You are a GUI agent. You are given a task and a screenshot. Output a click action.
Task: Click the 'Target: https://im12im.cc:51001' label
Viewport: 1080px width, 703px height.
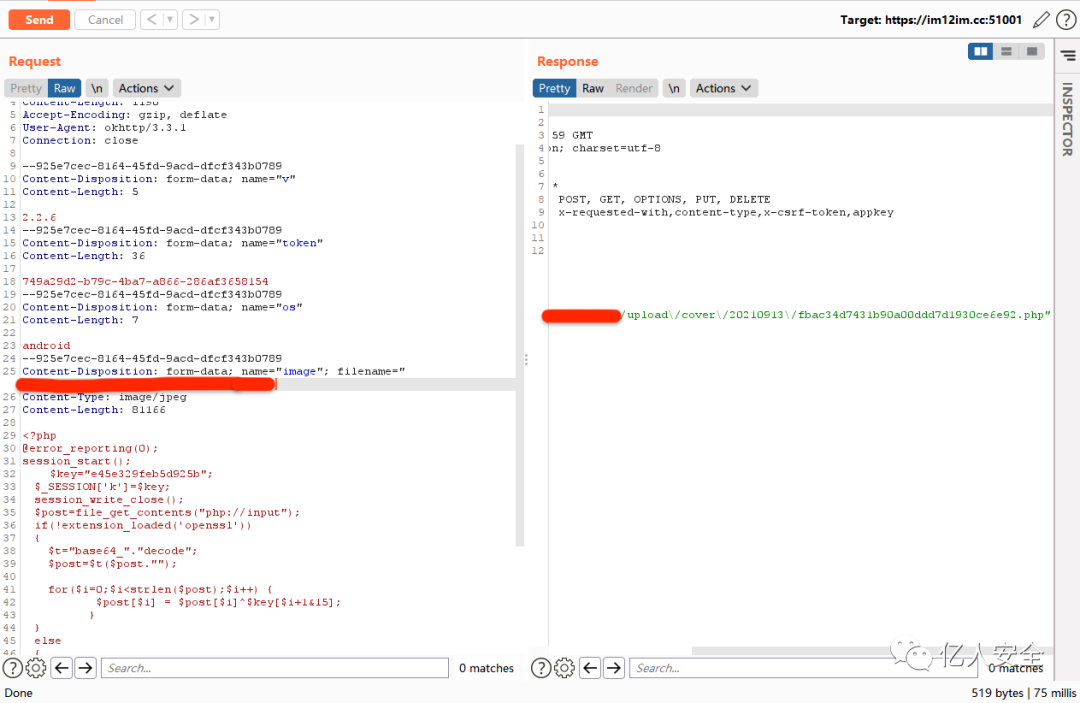[931, 20]
